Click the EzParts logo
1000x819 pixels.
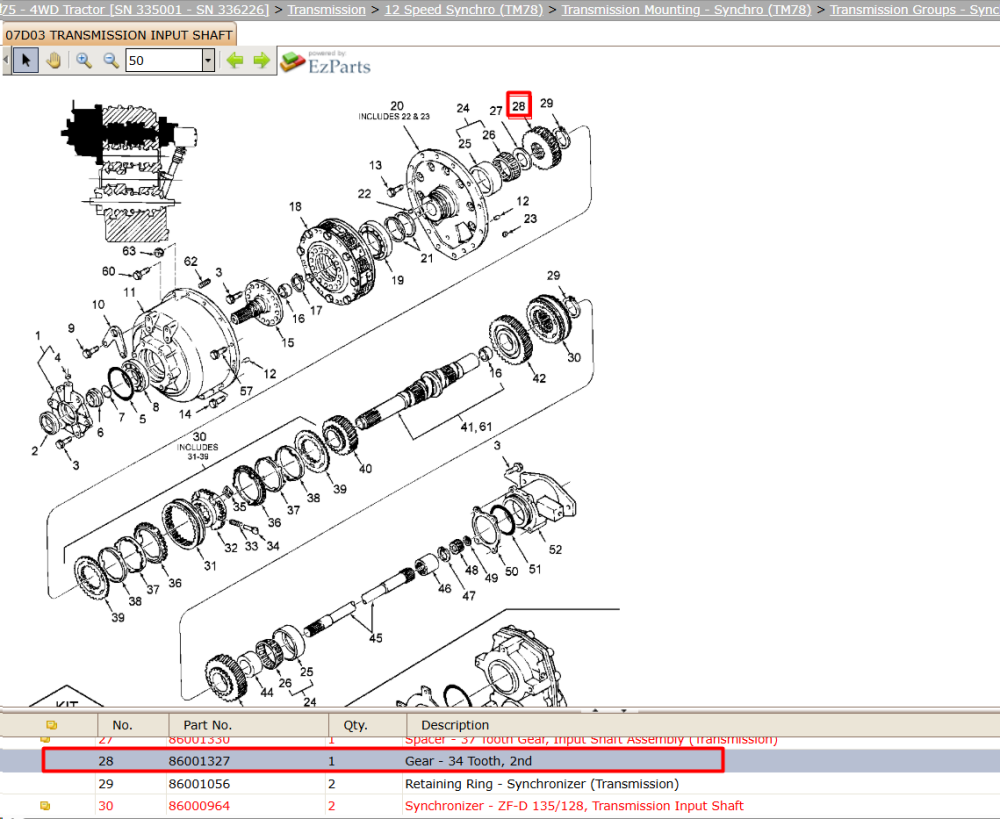point(326,63)
